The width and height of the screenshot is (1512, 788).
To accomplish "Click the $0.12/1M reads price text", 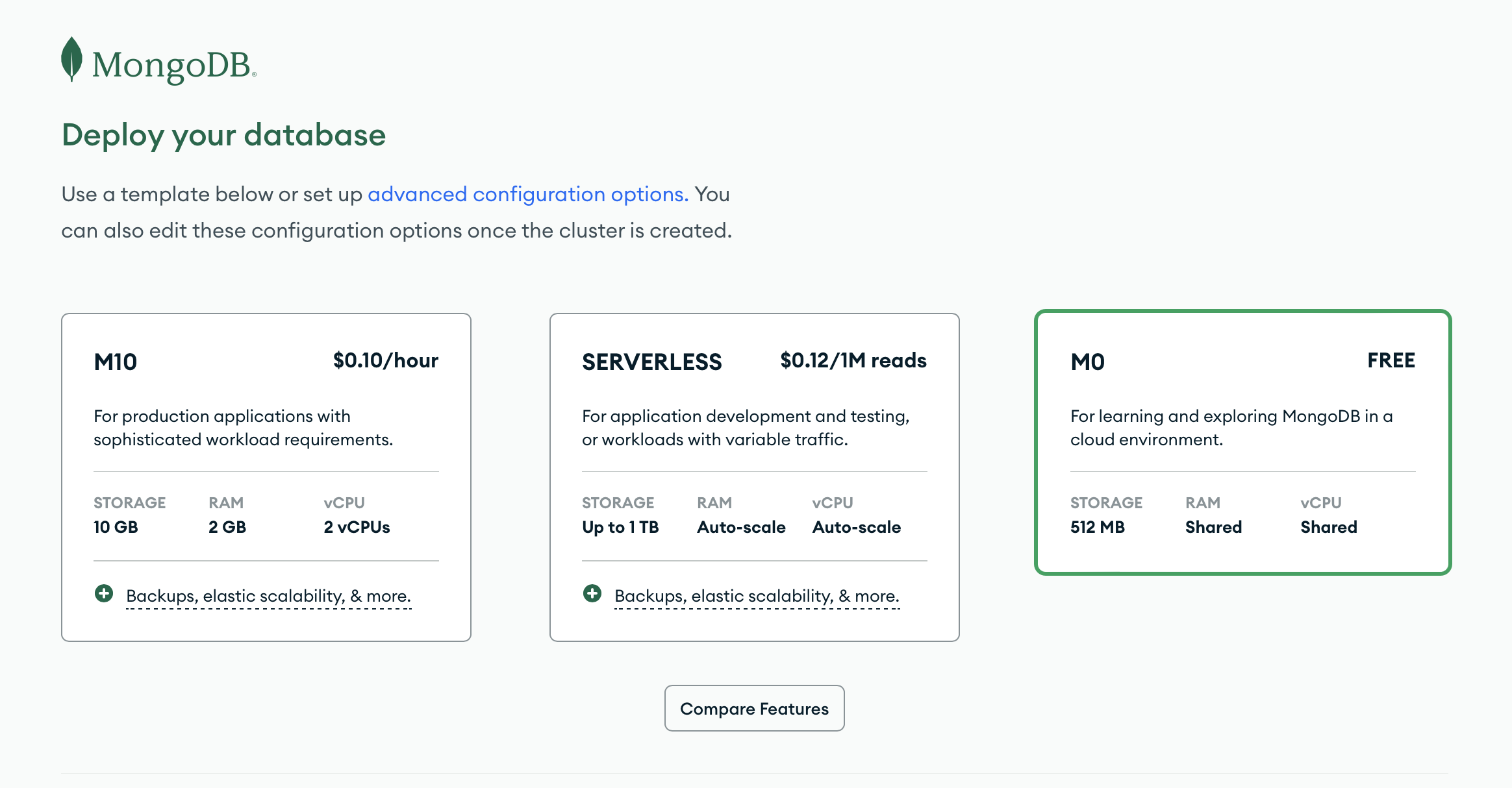I will 853,360.
